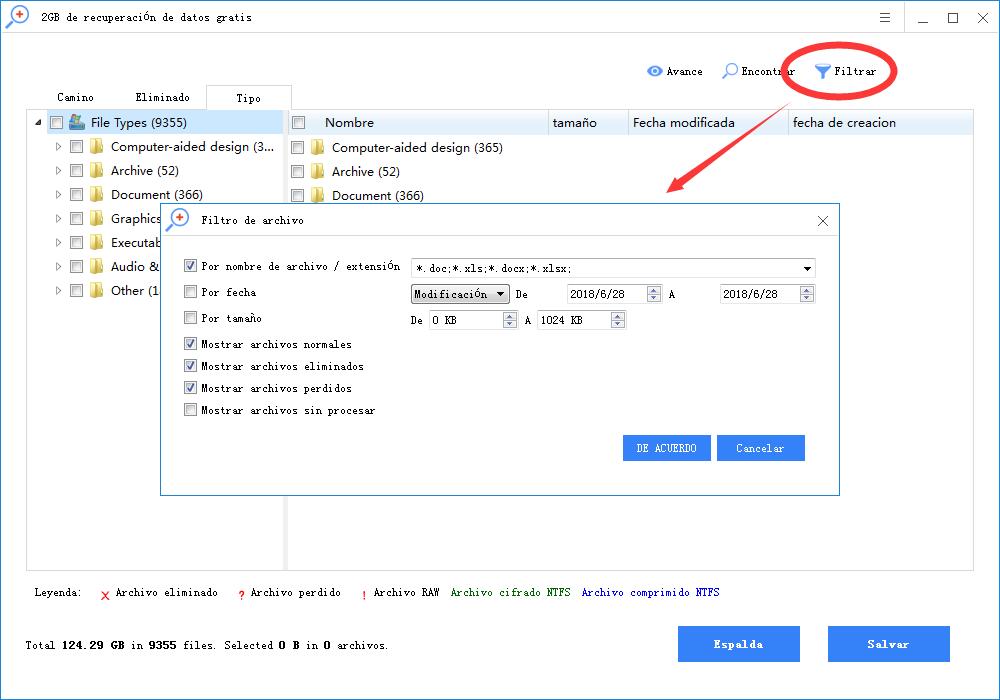The image size is (1000, 700).
Task: Uncheck Mostrar archivos eliminados
Action: click(190, 366)
